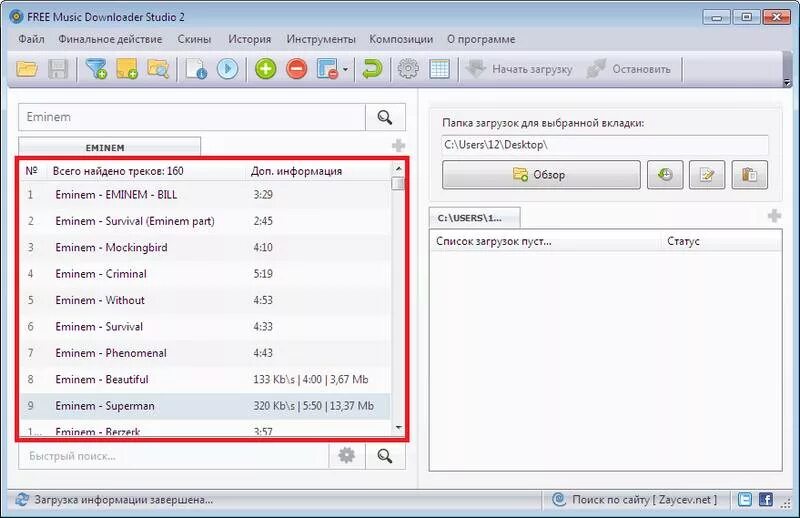Select track 6 Eminem - Survival
Image resolution: width=800 pixels, height=518 pixels.
tap(205, 327)
